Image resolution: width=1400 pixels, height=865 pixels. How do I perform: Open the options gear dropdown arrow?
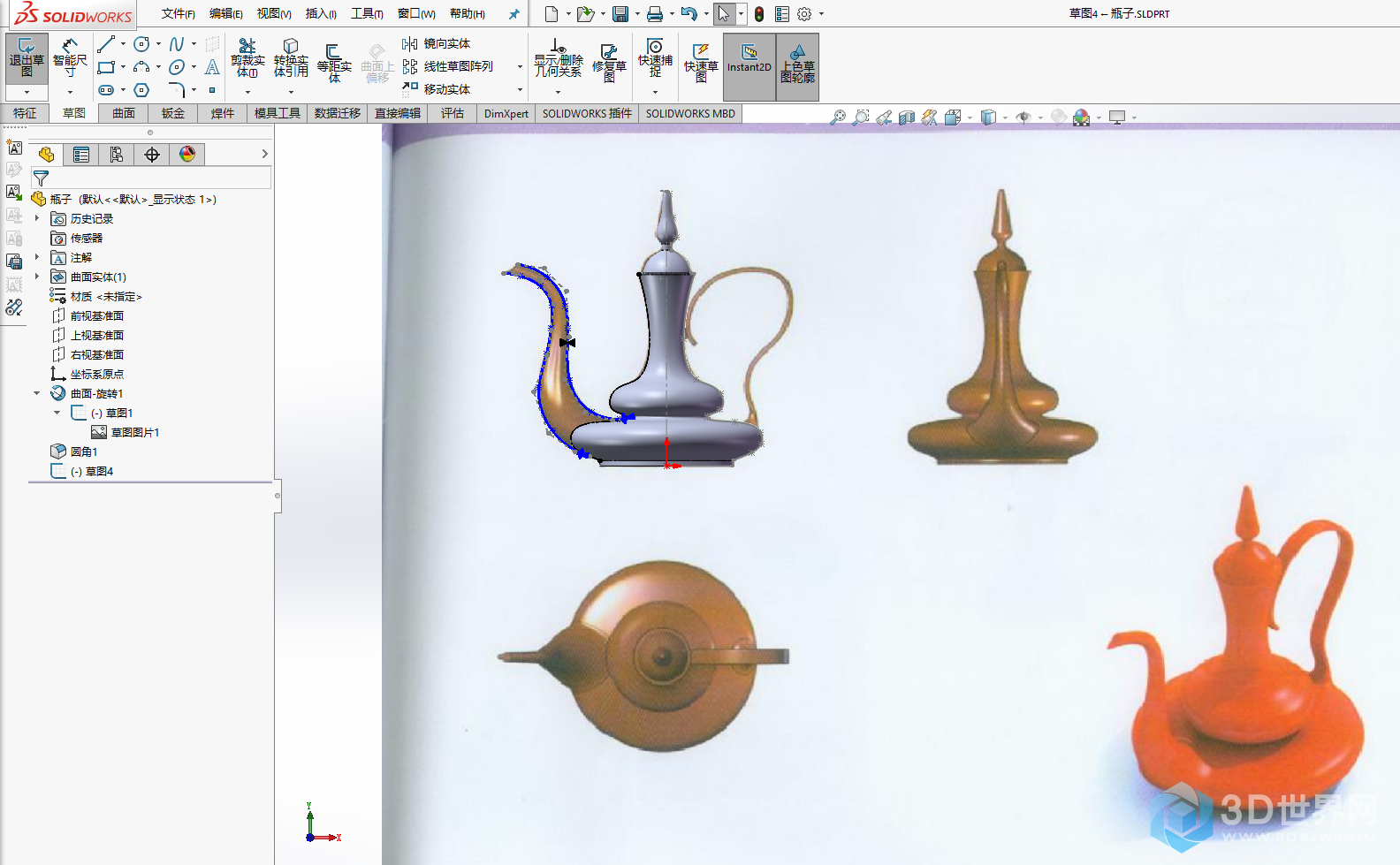click(821, 14)
